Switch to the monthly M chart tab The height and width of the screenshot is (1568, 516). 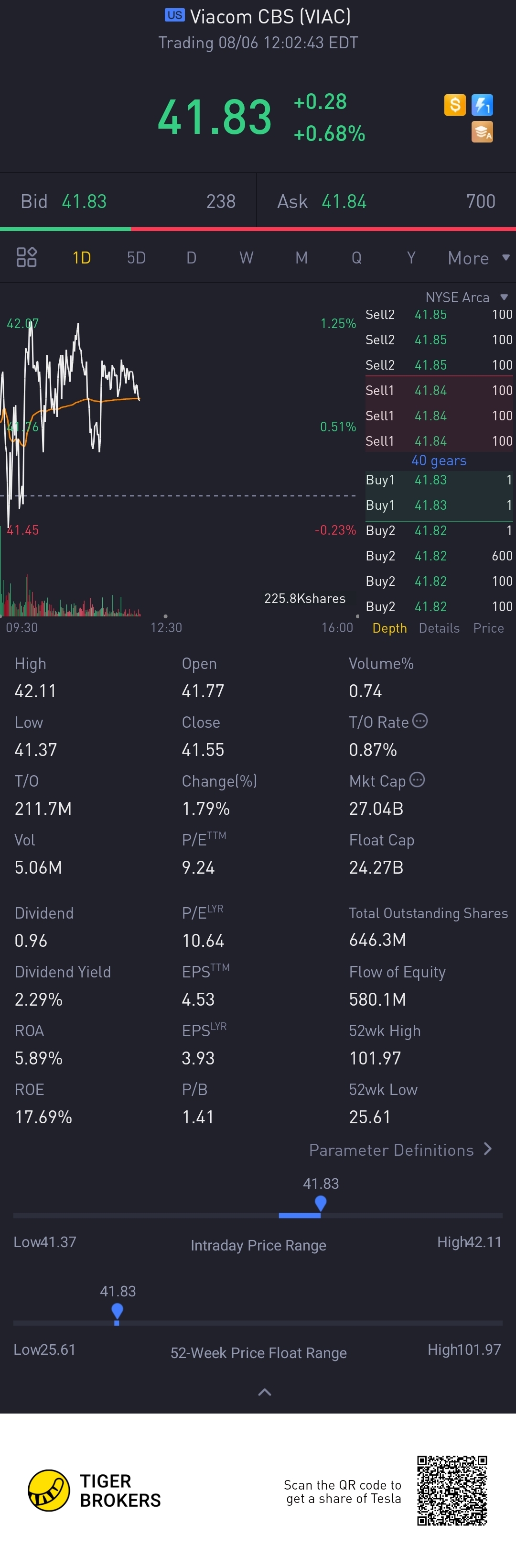pos(301,257)
